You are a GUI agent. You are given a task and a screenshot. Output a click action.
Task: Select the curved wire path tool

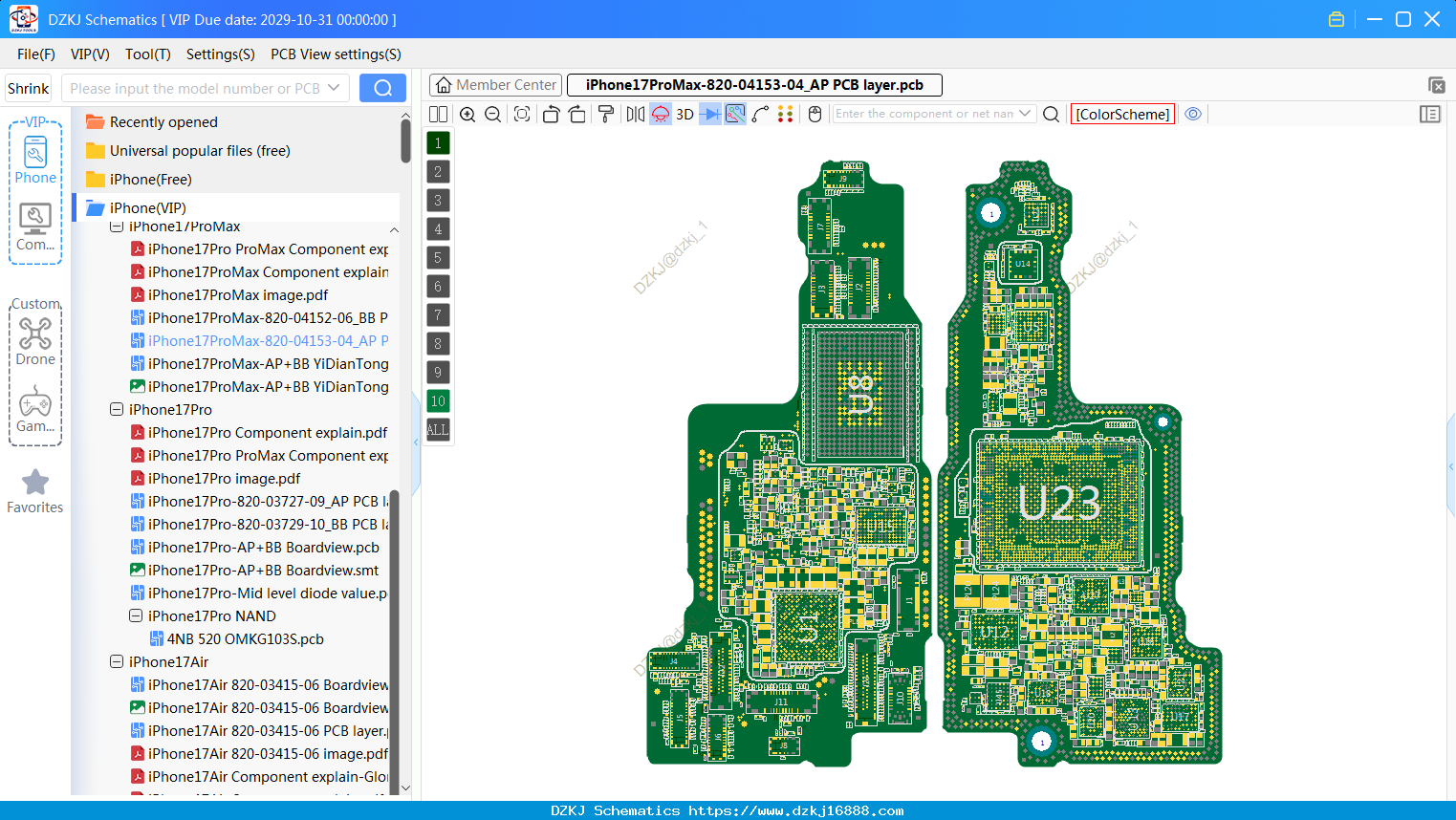(x=761, y=114)
